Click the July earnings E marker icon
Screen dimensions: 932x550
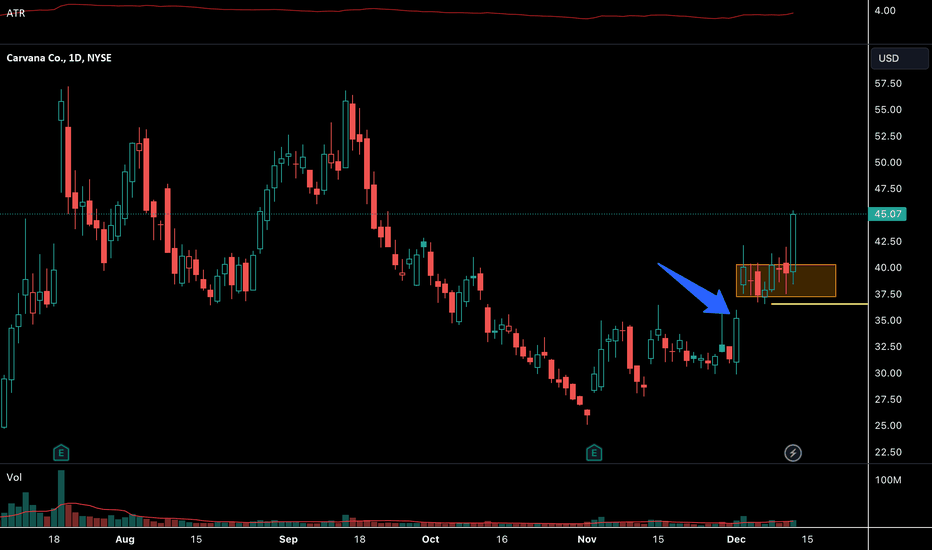click(61, 453)
